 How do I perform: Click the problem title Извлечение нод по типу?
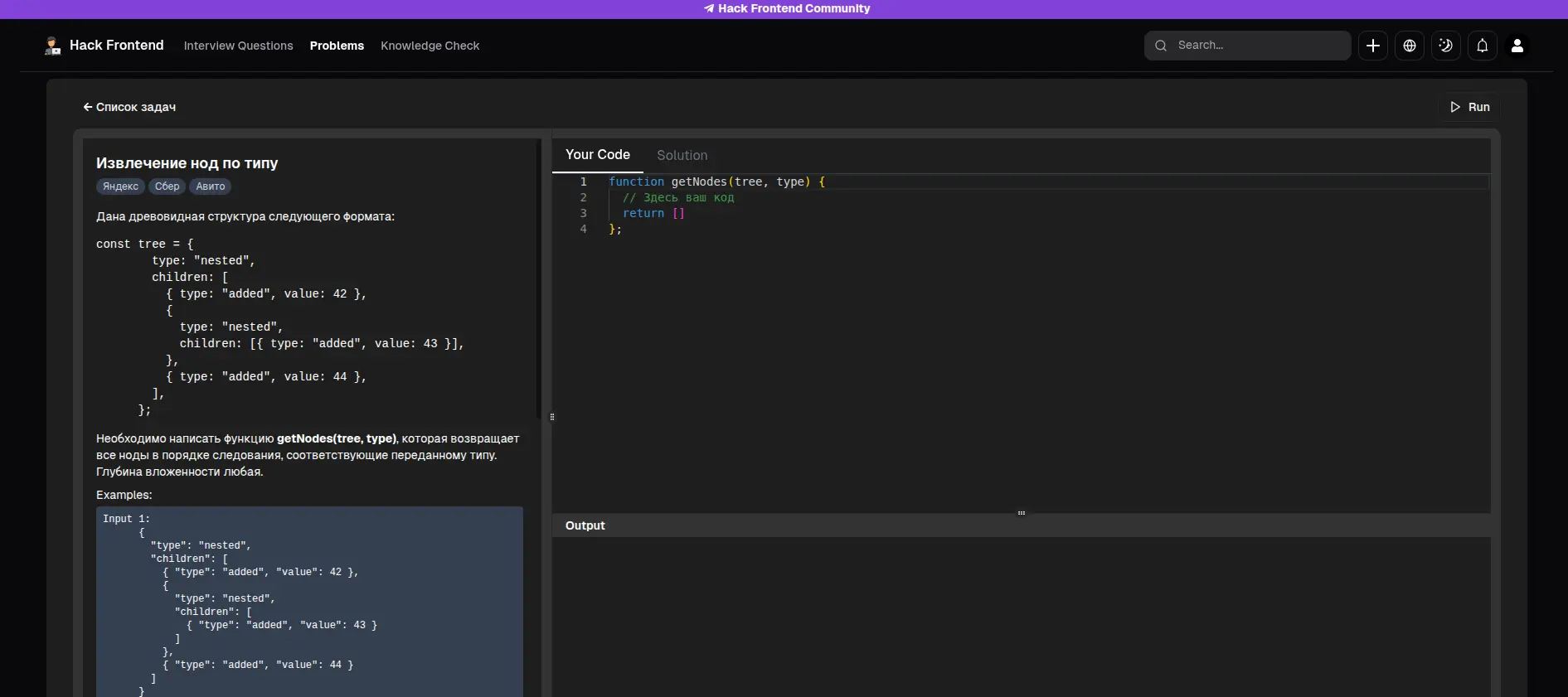point(187,163)
